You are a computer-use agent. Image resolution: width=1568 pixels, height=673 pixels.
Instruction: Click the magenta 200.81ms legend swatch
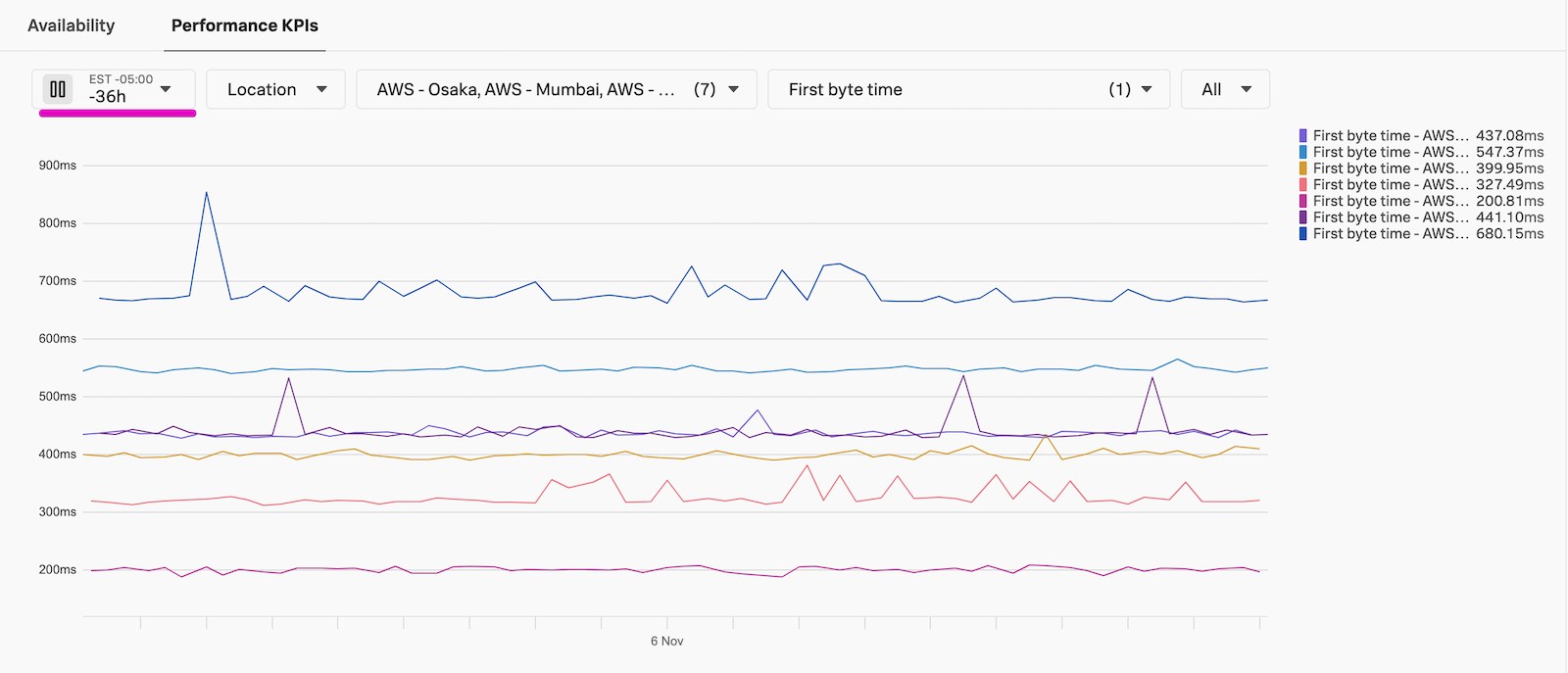pyautogui.click(x=1304, y=201)
